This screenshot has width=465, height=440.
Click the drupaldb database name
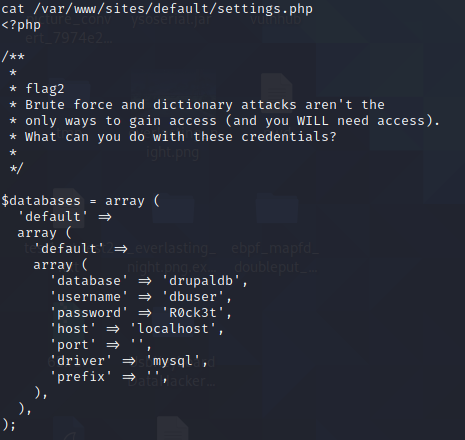click(201, 281)
